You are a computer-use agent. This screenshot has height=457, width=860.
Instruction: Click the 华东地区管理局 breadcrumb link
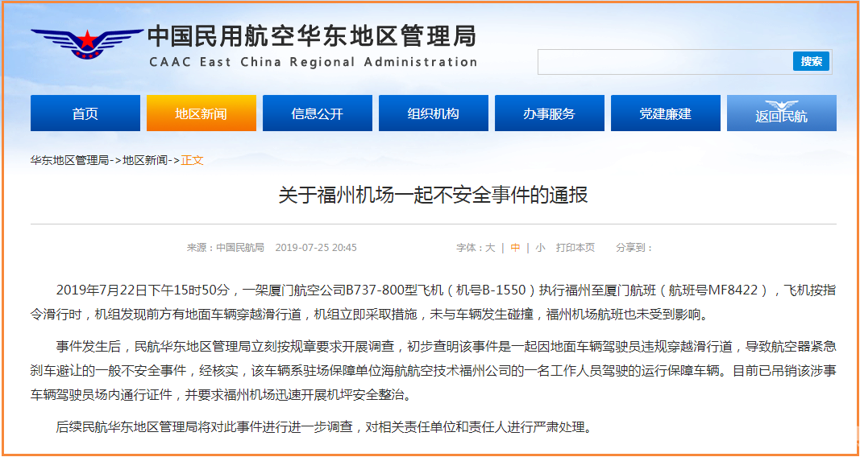tap(69, 161)
